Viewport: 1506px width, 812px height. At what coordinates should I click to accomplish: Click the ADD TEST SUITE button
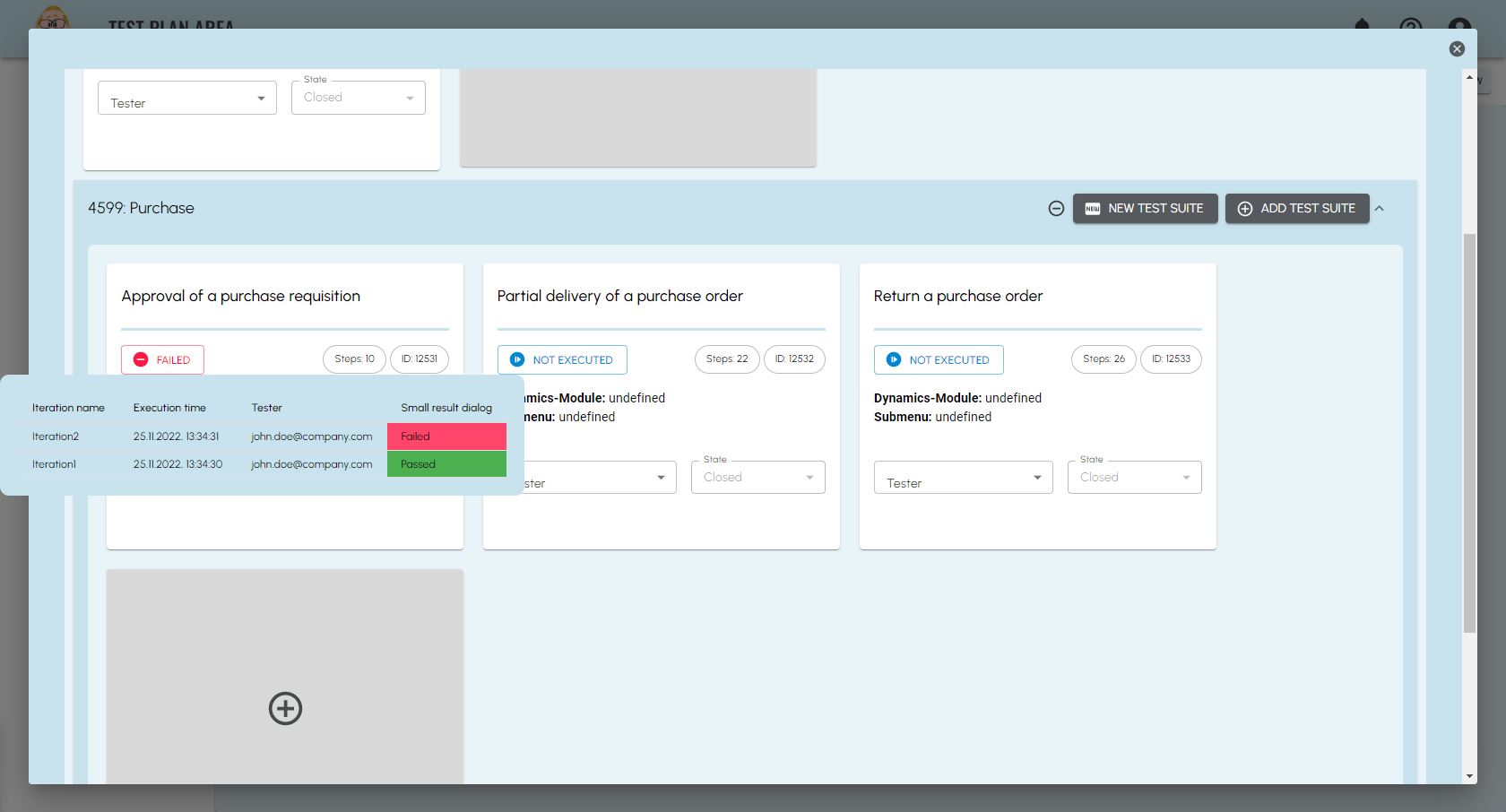(x=1296, y=208)
